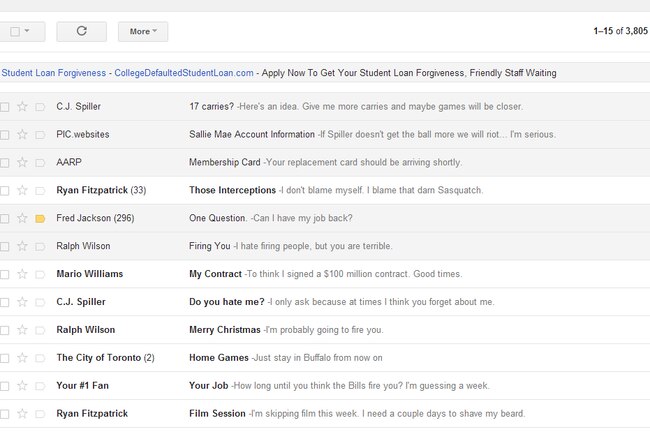Click sender name Mario Williams

tap(90, 274)
